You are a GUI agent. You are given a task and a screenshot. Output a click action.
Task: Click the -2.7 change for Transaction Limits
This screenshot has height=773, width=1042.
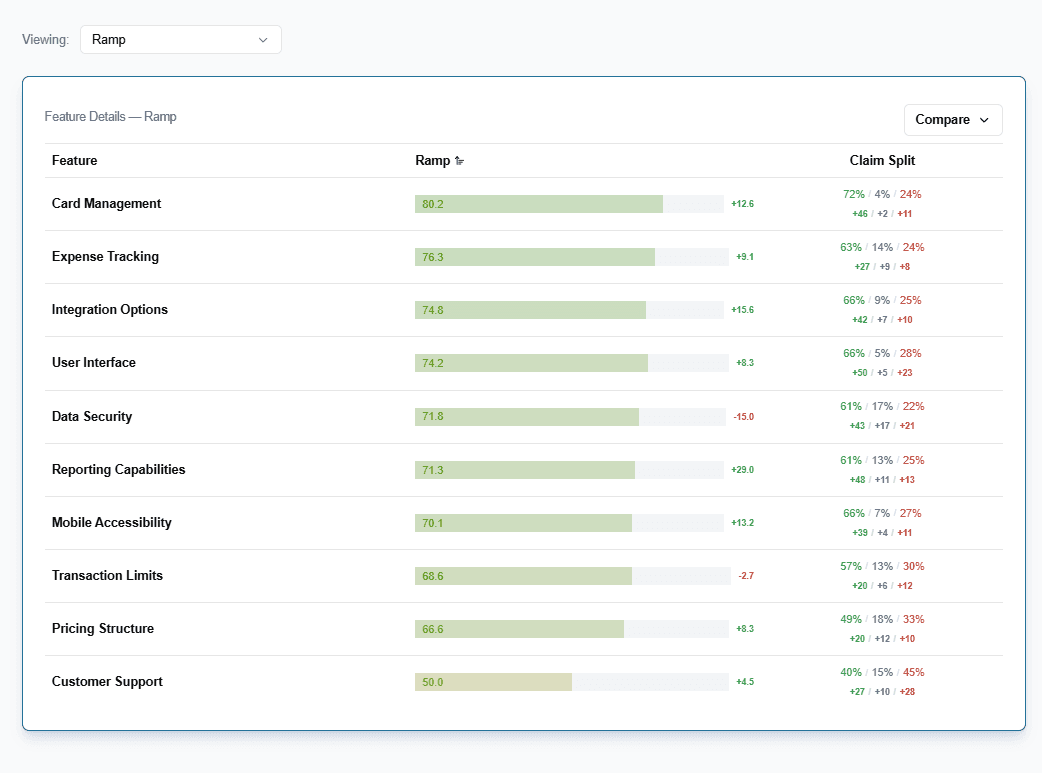746,576
